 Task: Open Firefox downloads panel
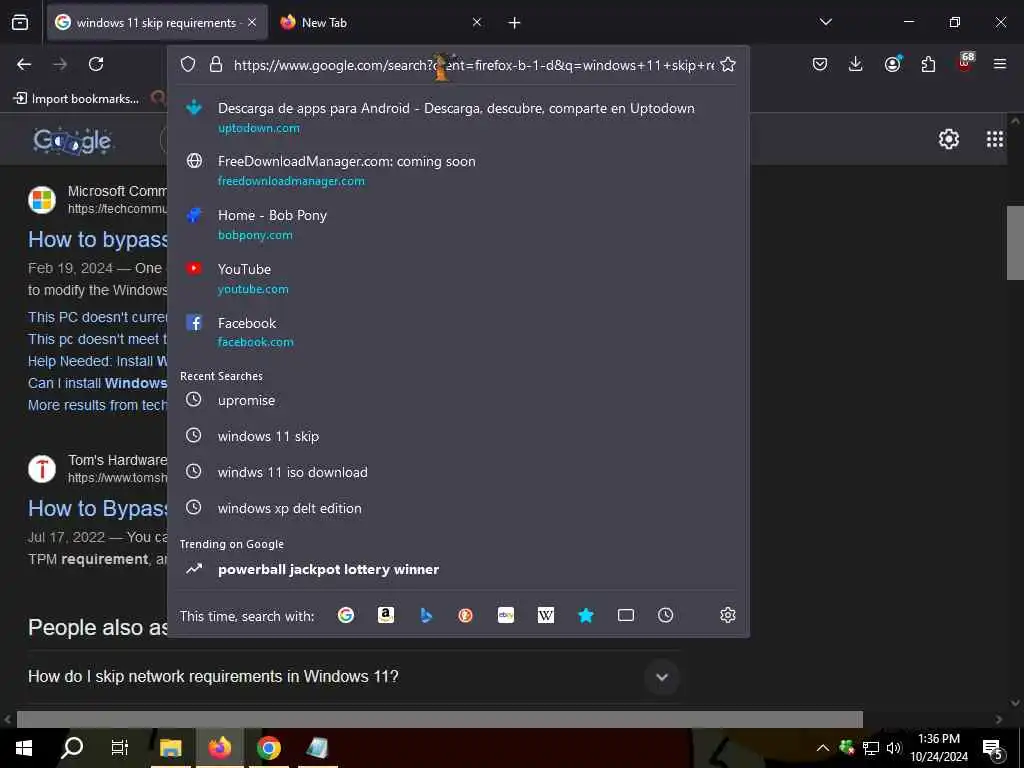(x=856, y=64)
